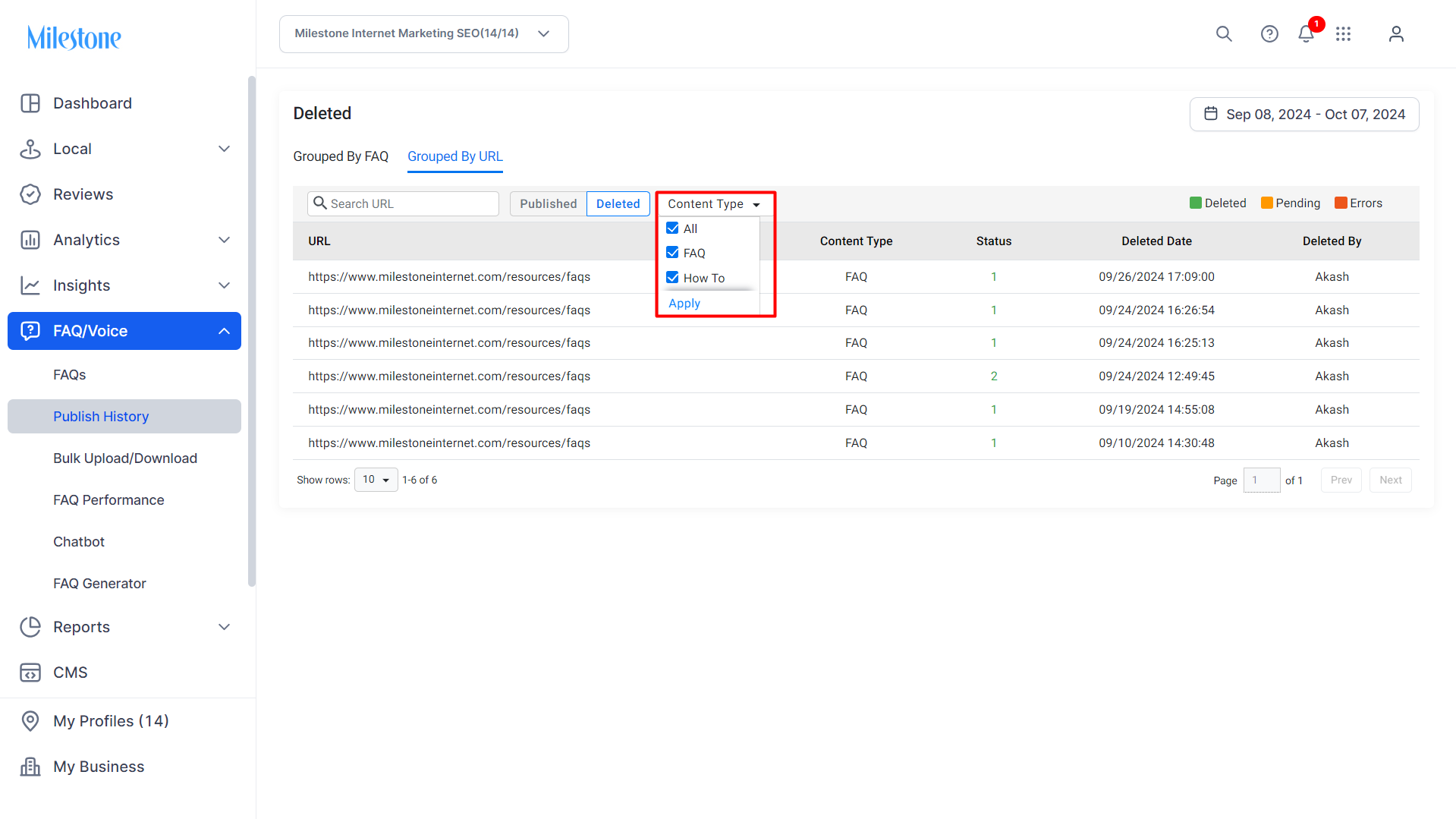Open the Chatbot menu item
Screen dimensions: 1456x819
point(79,542)
